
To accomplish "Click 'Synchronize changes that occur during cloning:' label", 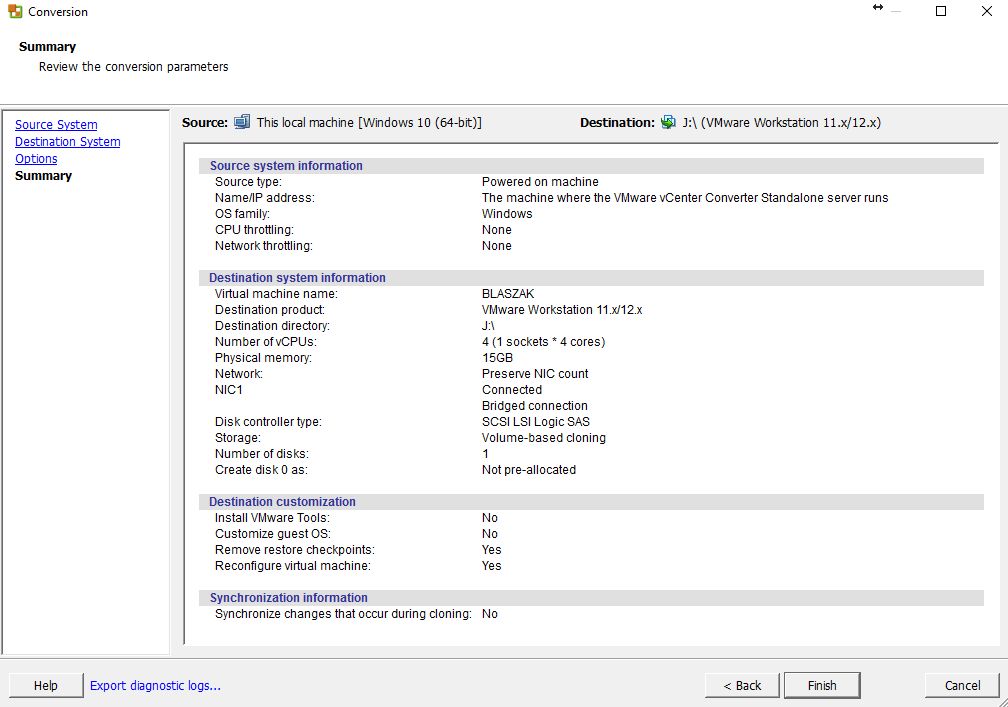I will click(x=343, y=614).
